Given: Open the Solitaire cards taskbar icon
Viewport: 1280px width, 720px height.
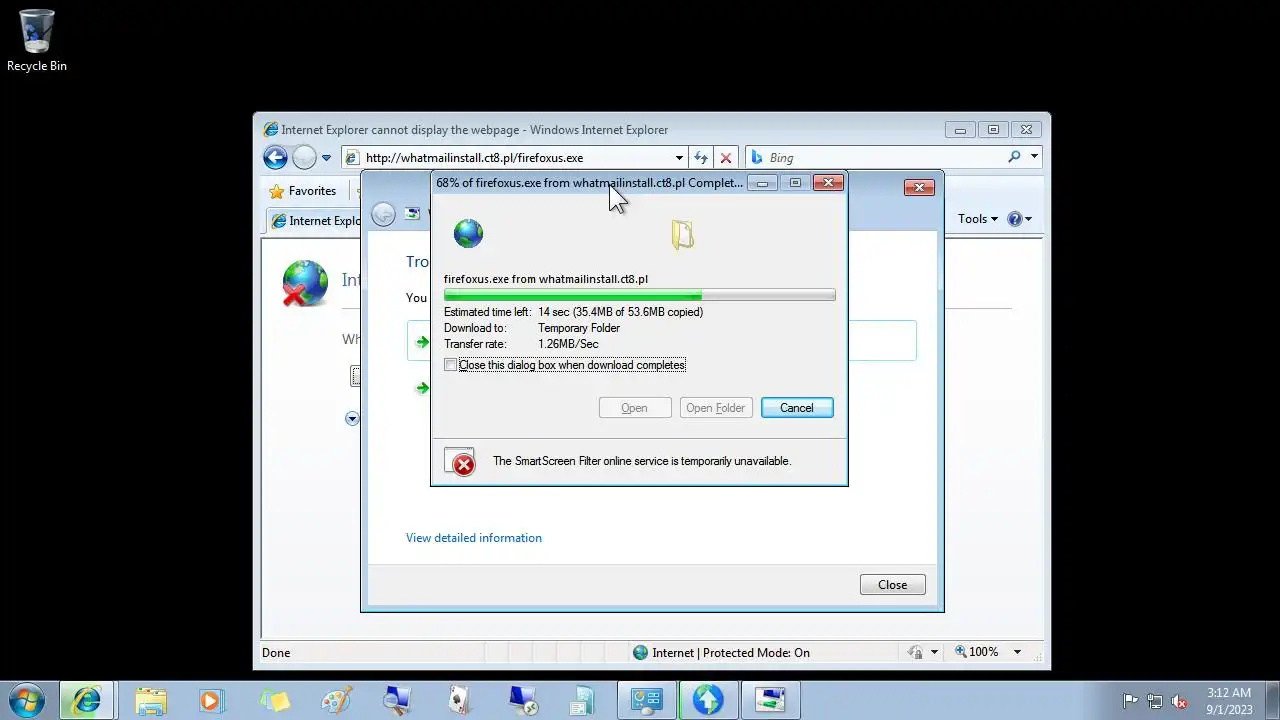Looking at the screenshot, I should 459,700.
